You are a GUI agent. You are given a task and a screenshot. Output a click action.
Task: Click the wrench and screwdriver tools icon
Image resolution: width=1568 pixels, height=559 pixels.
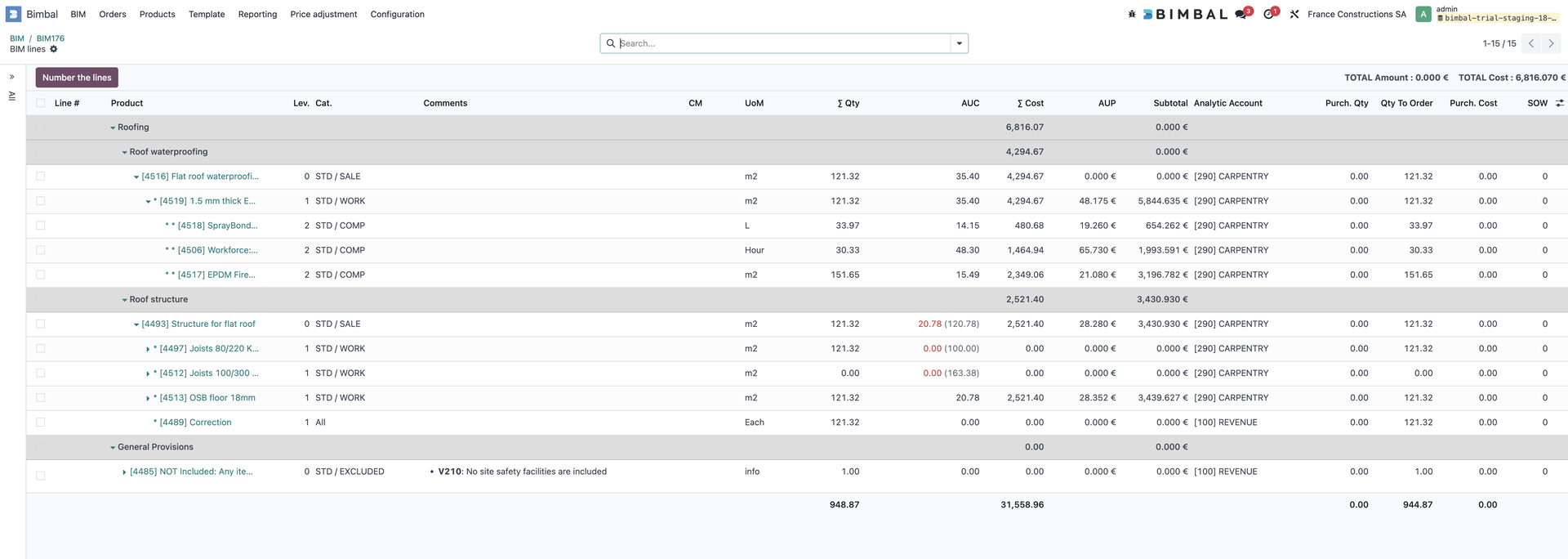[1294, 14]
